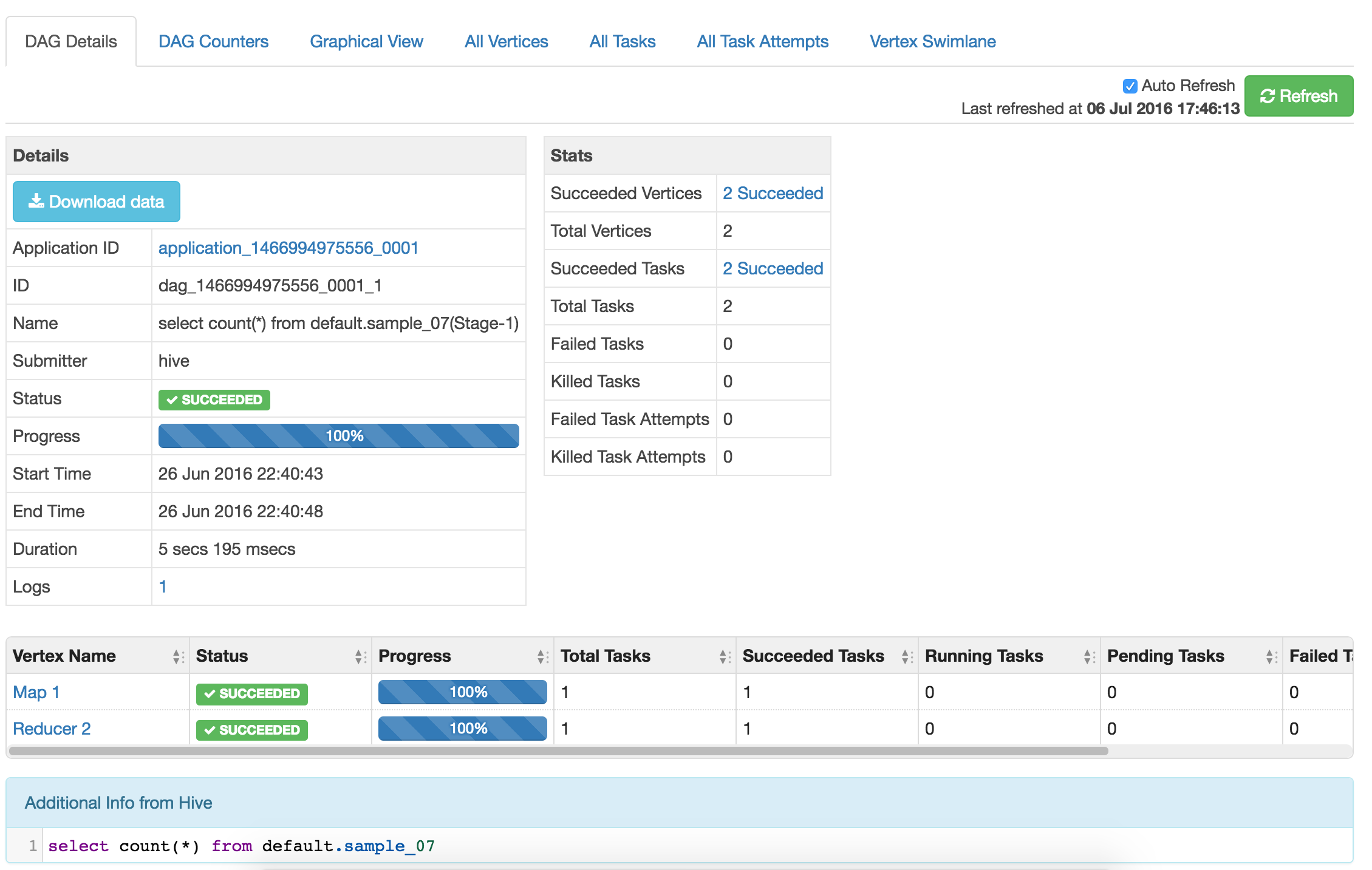The height and width of the screenshot is (870, 1372).
Task: Open the Graphical View tab
Action: tap(366, 41)
